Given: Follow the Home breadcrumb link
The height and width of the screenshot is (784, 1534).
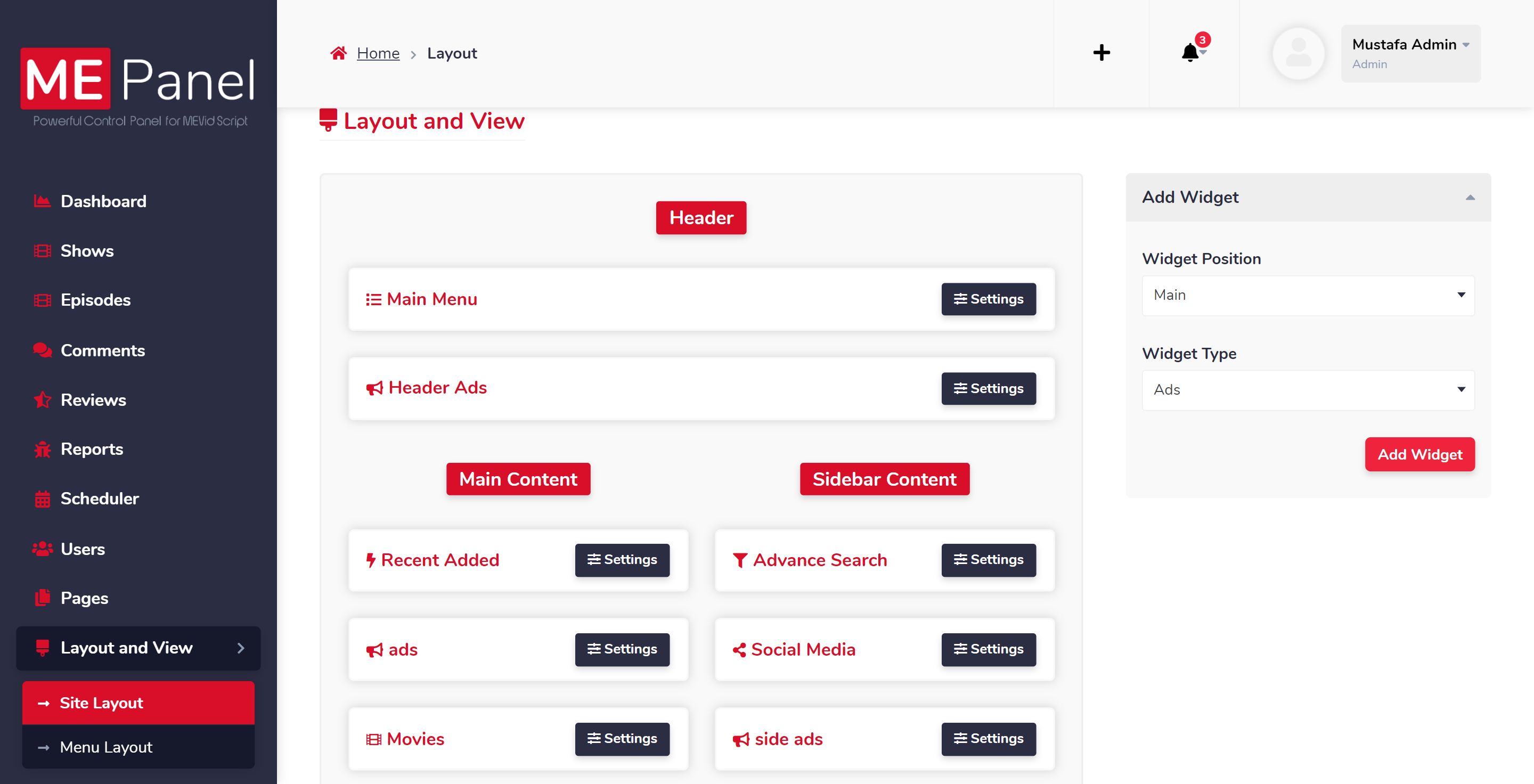Looking at the screenshot, I should coord(378,54).
